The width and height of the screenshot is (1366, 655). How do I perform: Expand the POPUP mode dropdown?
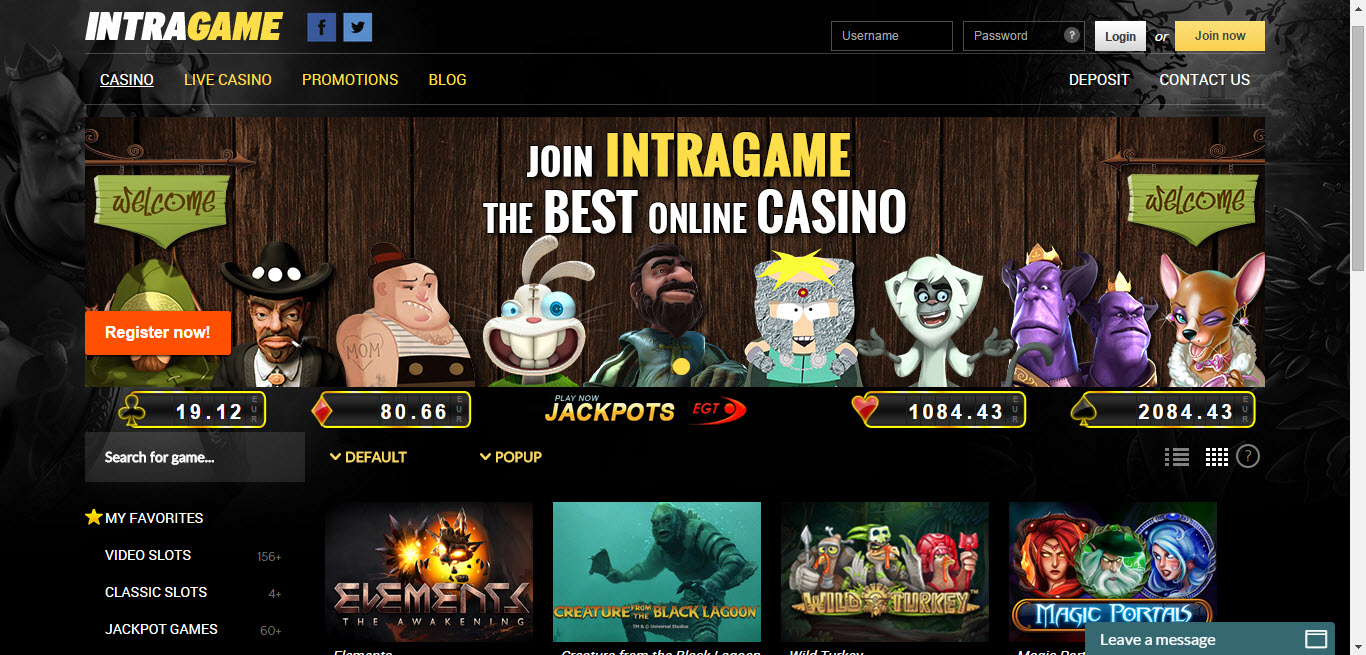(510, 457)
